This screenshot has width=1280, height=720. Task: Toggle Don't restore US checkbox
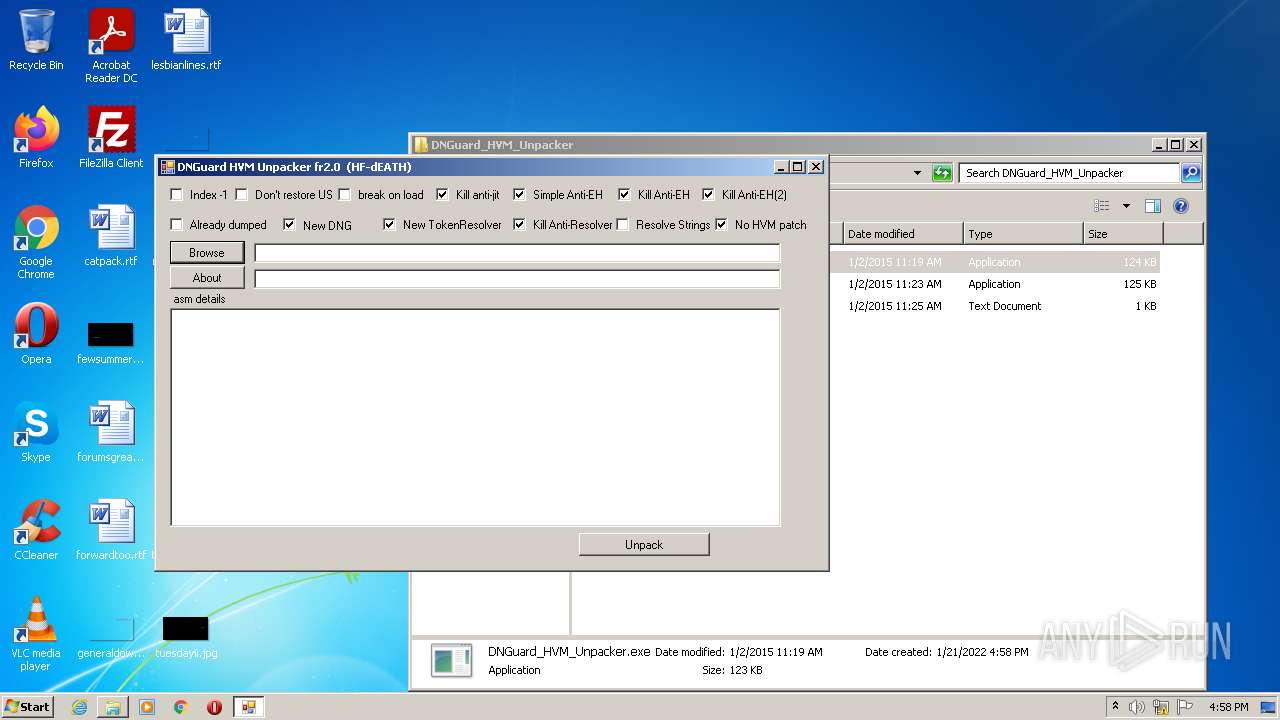[x=241, y=195]
